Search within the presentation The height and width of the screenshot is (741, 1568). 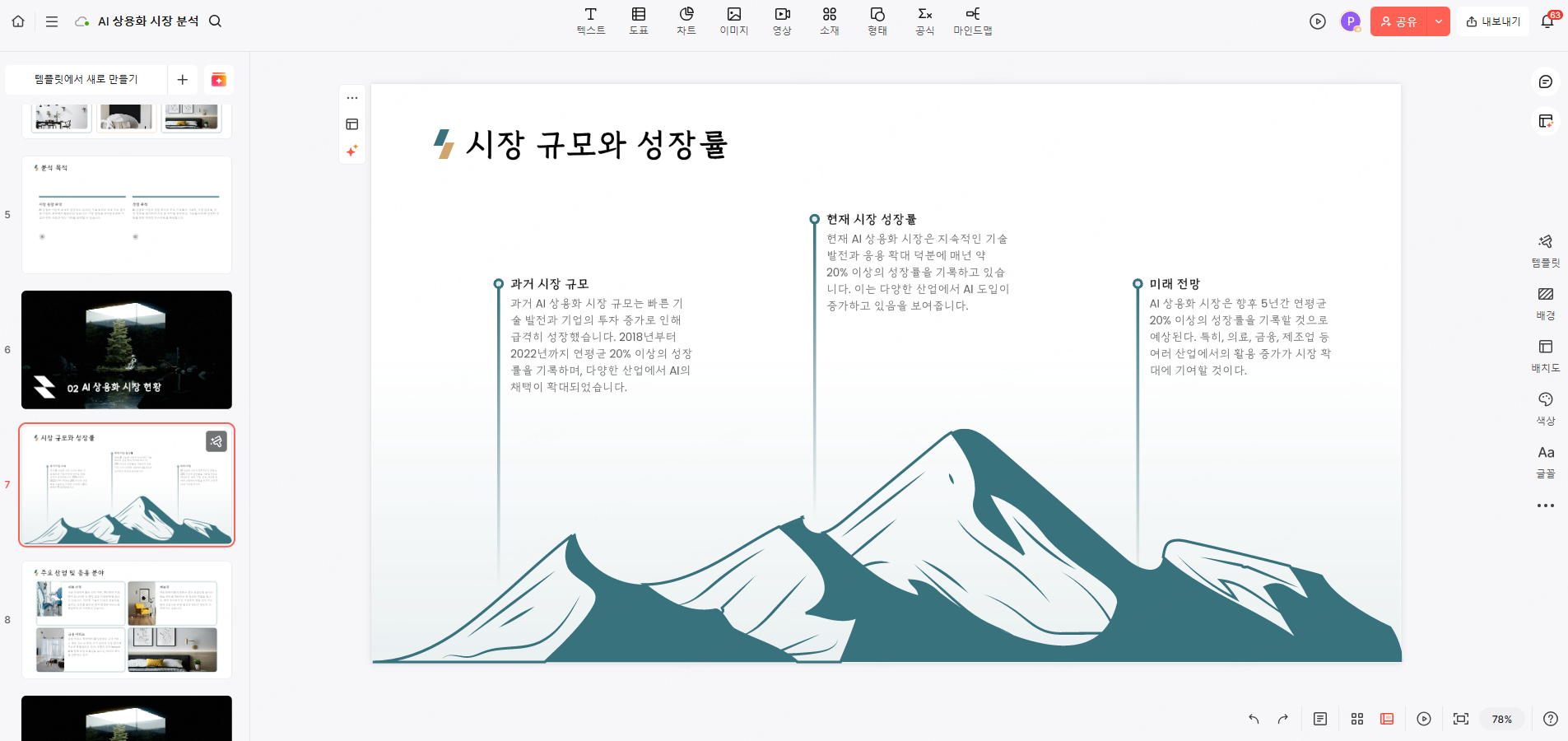point(216,21)
